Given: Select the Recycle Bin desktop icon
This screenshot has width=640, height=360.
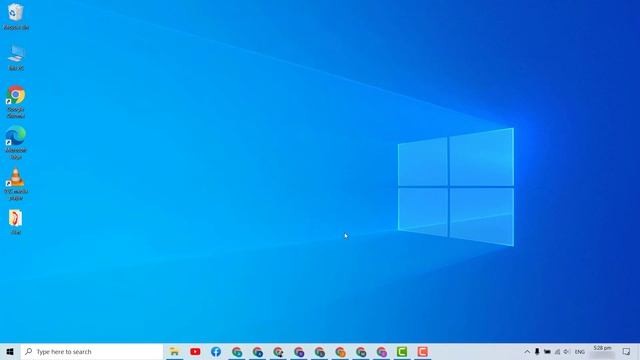Looking at the screenshot, I should [16, 16].
